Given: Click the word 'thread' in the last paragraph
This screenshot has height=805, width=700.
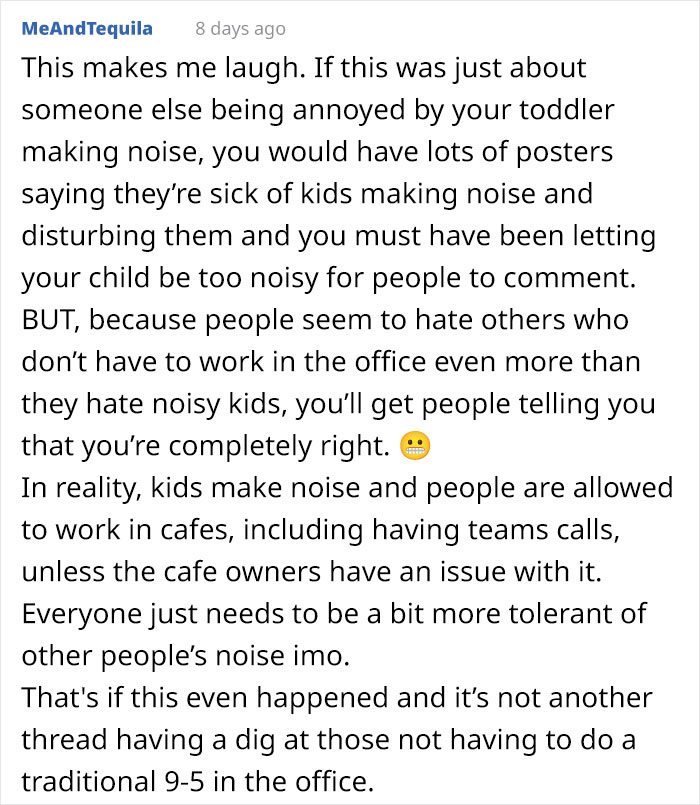Looking at the screenshot, I should tap(64, 740).
